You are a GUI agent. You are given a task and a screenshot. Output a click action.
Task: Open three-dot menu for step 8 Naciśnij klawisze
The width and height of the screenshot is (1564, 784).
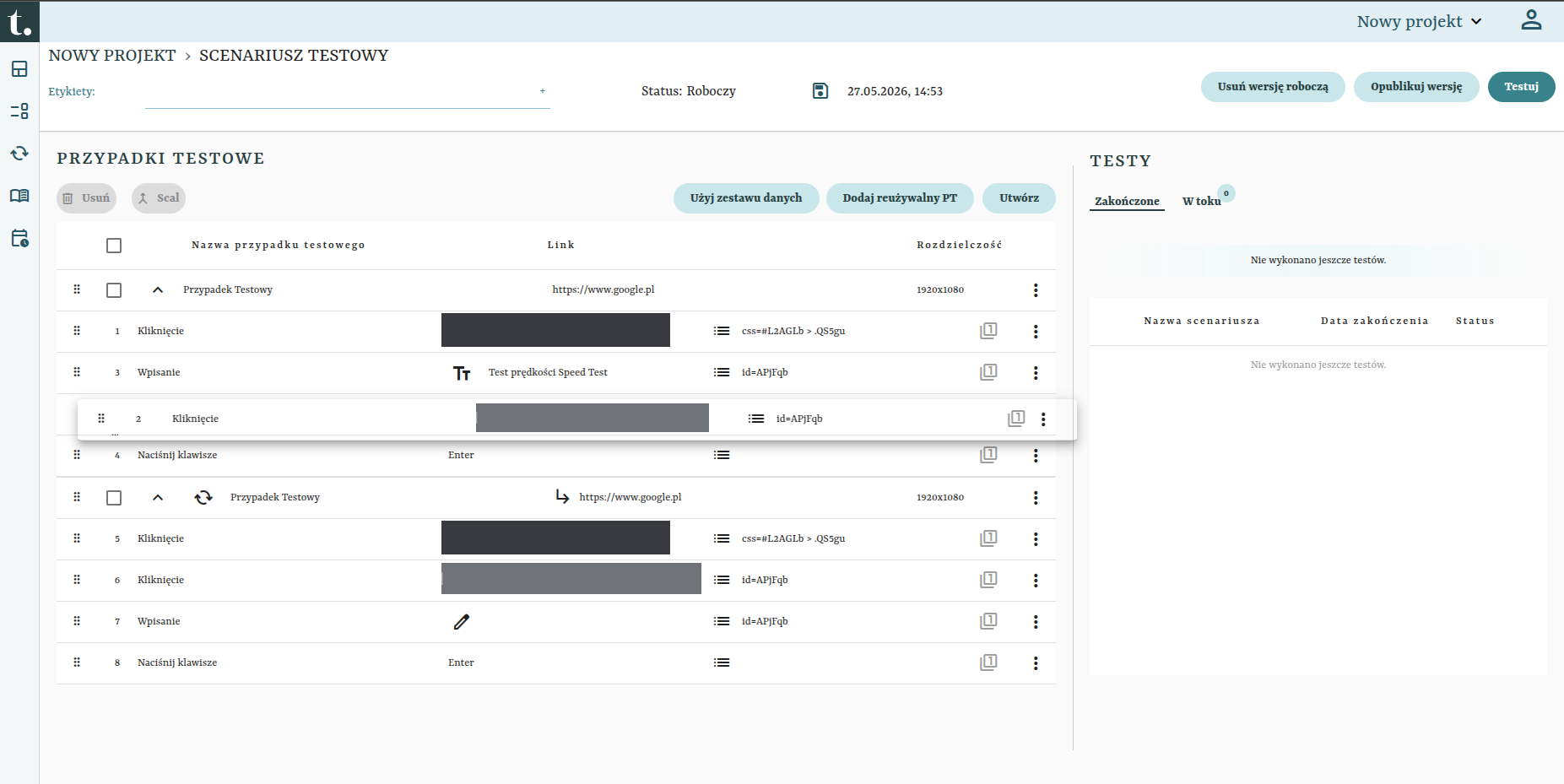pyautogui.click(x=1036, y=663)
